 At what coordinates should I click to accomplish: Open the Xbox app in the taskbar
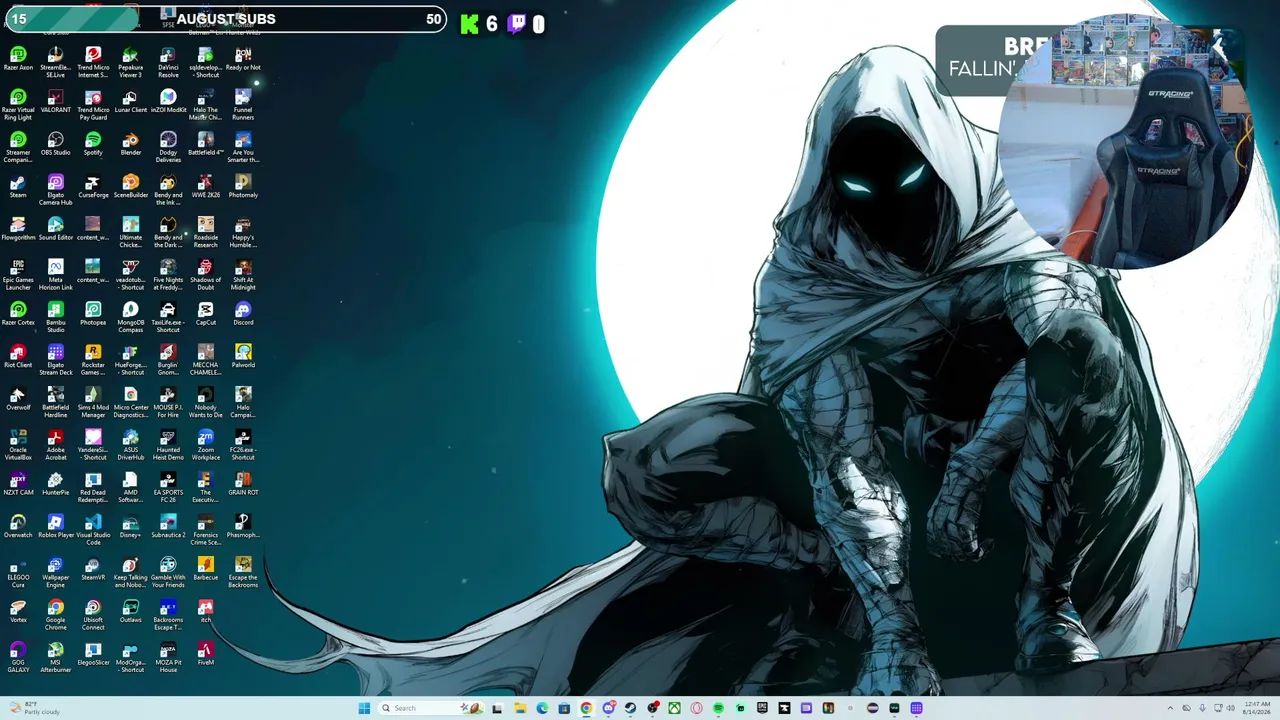674,708
